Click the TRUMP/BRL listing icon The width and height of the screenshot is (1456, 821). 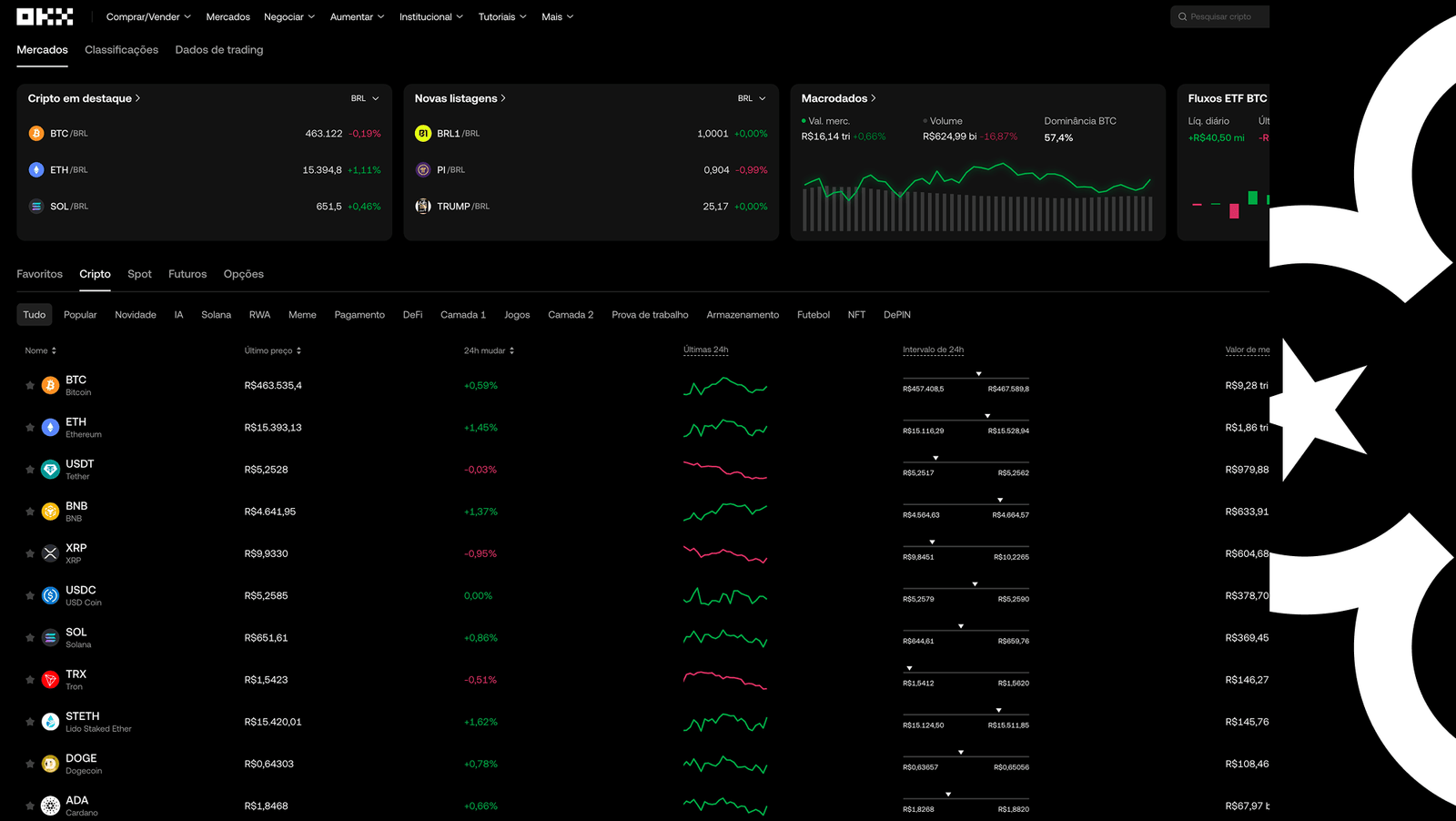coord(423,207)
